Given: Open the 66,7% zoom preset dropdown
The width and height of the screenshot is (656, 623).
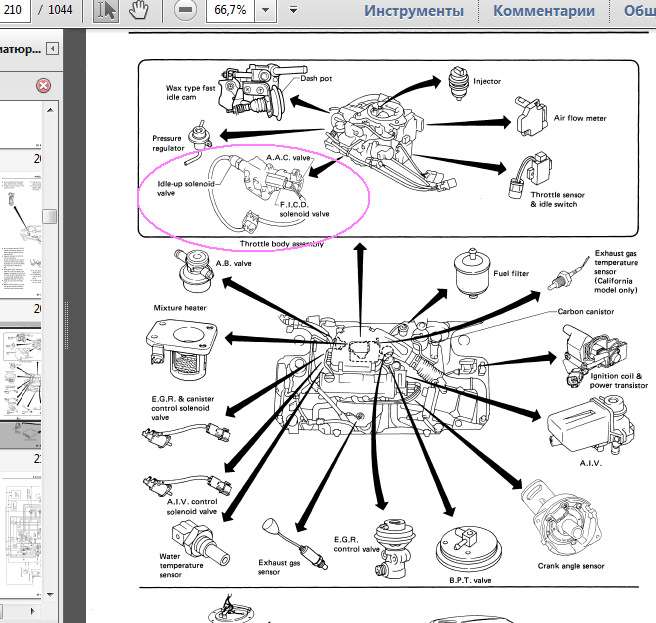Looking at the screenshot, I should [265, 10].
